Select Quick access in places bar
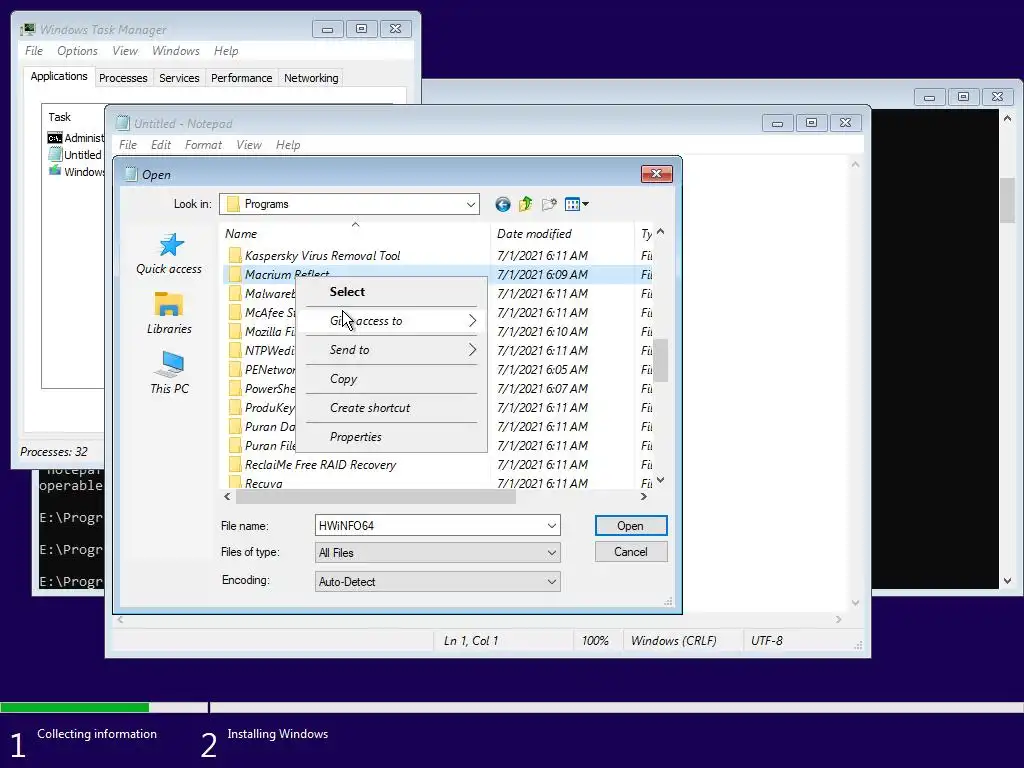1024x768 pixels. [169, 254]
